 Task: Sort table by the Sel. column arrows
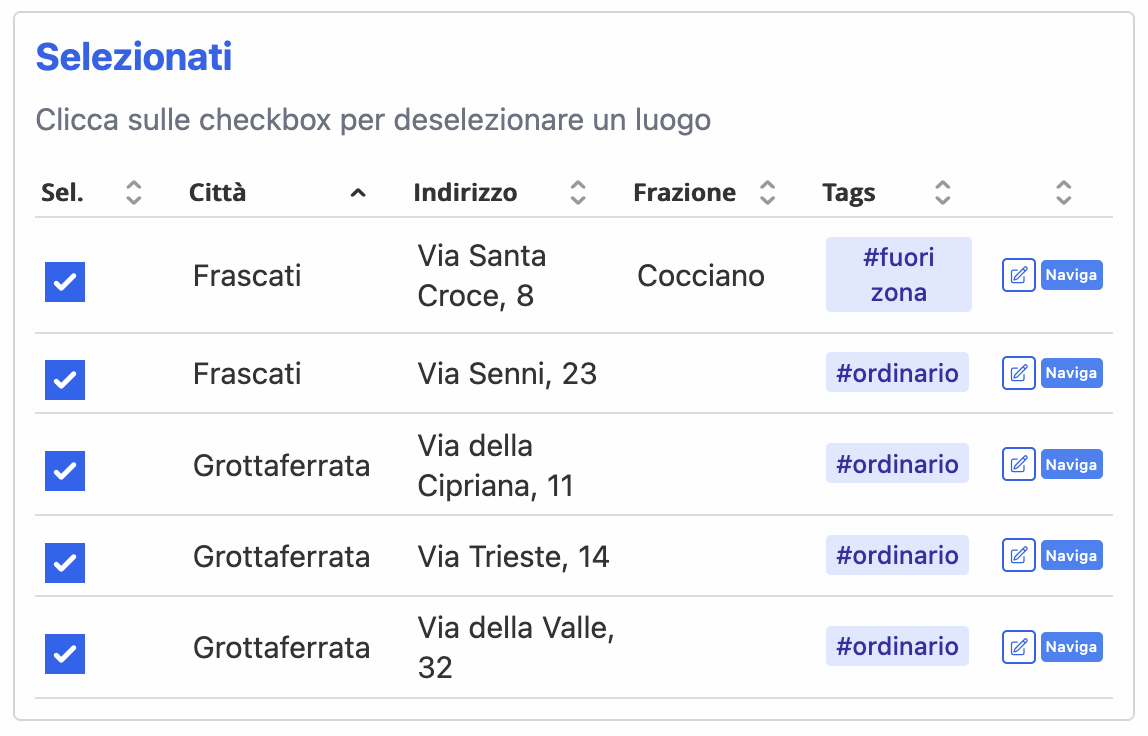tap(134, 193)
